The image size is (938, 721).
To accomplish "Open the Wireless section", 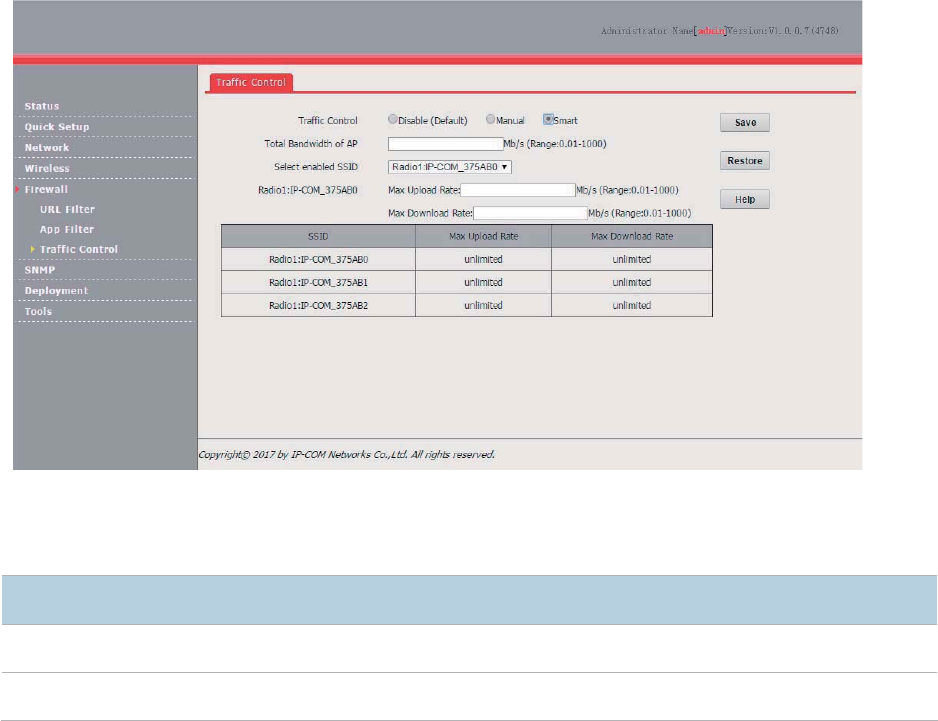I will [47, 169].
